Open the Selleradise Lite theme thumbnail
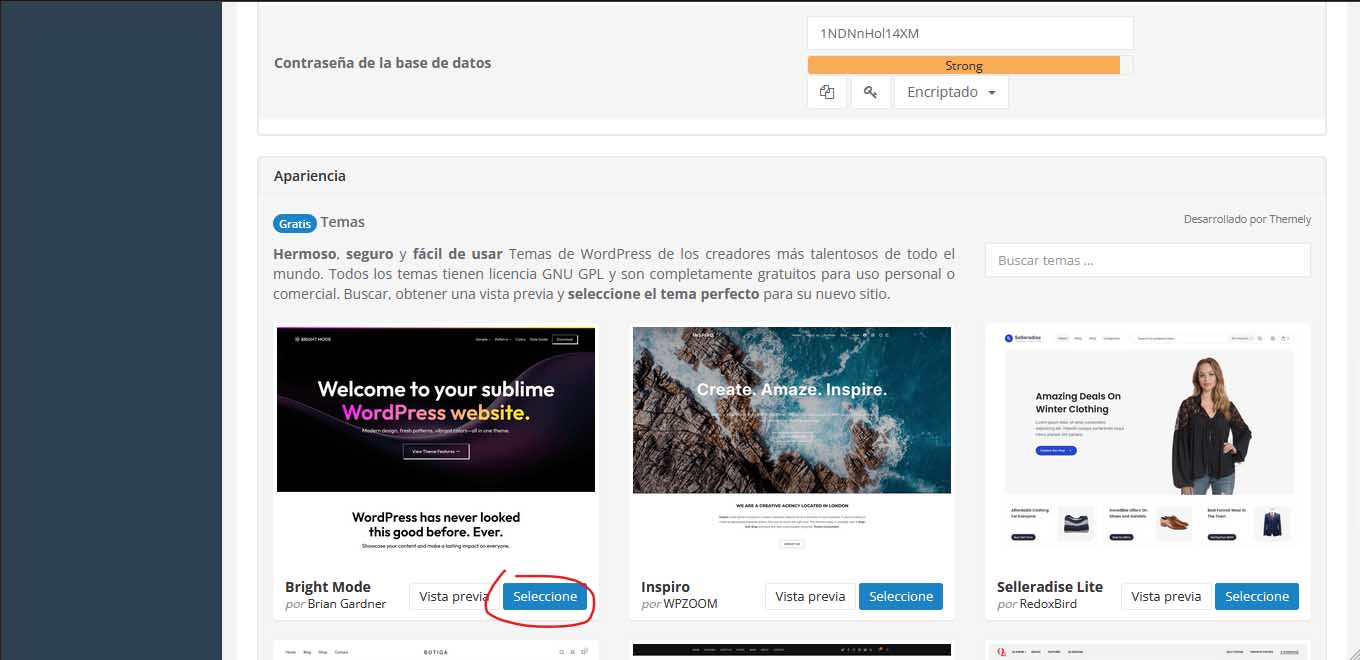The height and width of the screenshot is (660, 1360). 1148,446
